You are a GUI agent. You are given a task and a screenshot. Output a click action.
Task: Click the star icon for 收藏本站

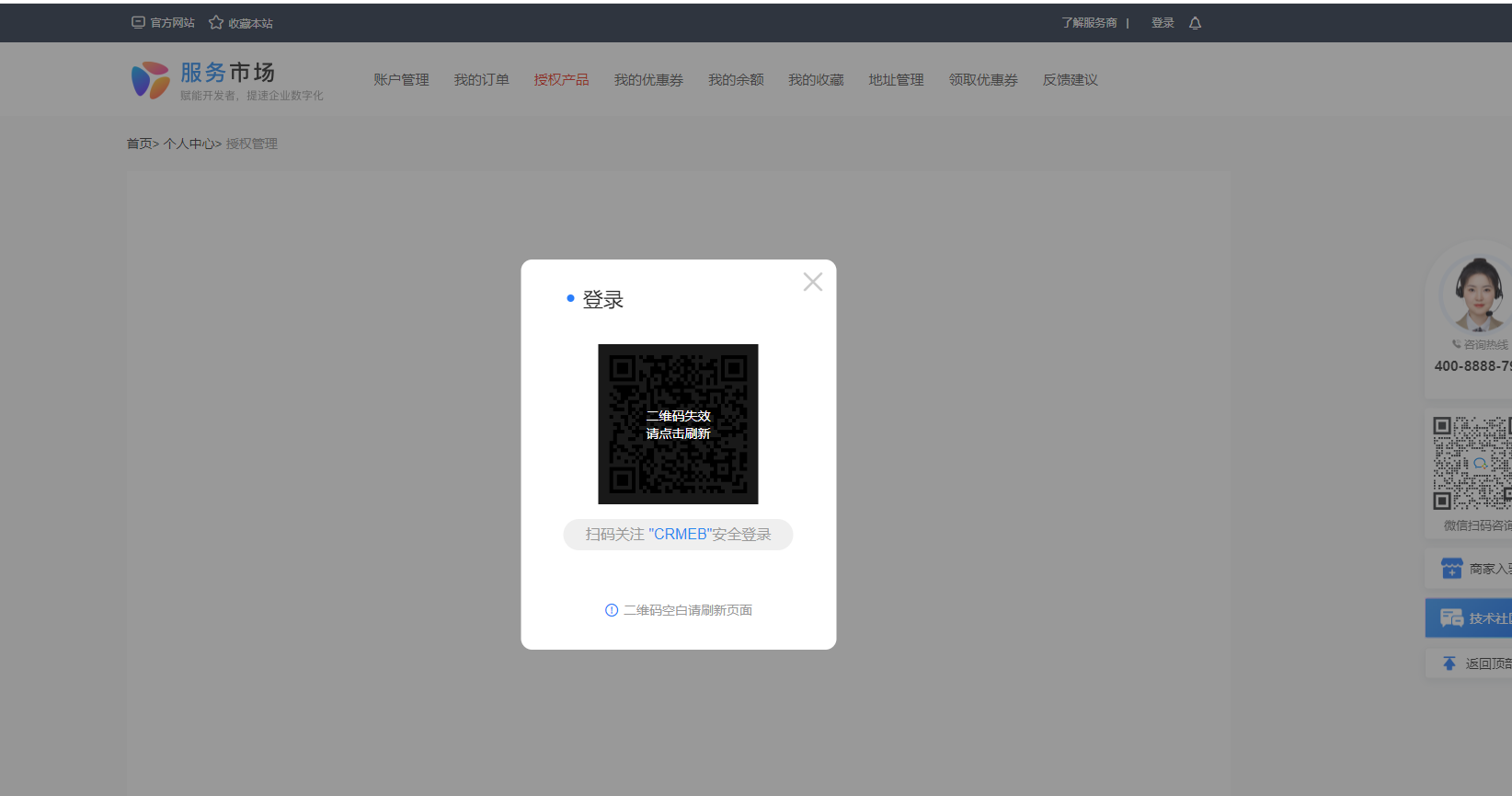216,22
